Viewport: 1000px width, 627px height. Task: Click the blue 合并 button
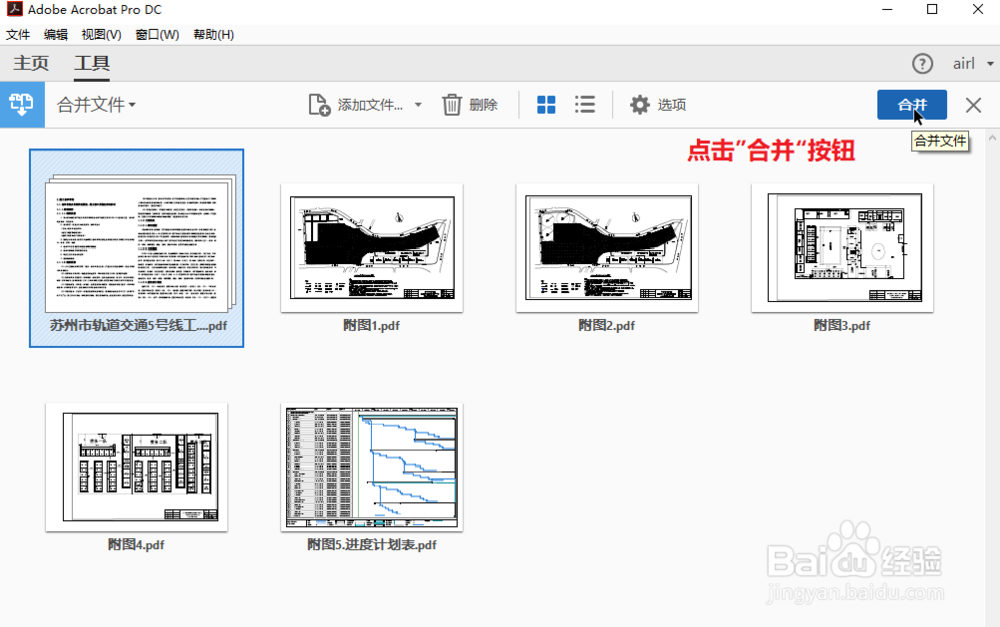pyautogui.click(x=911, y=104)
